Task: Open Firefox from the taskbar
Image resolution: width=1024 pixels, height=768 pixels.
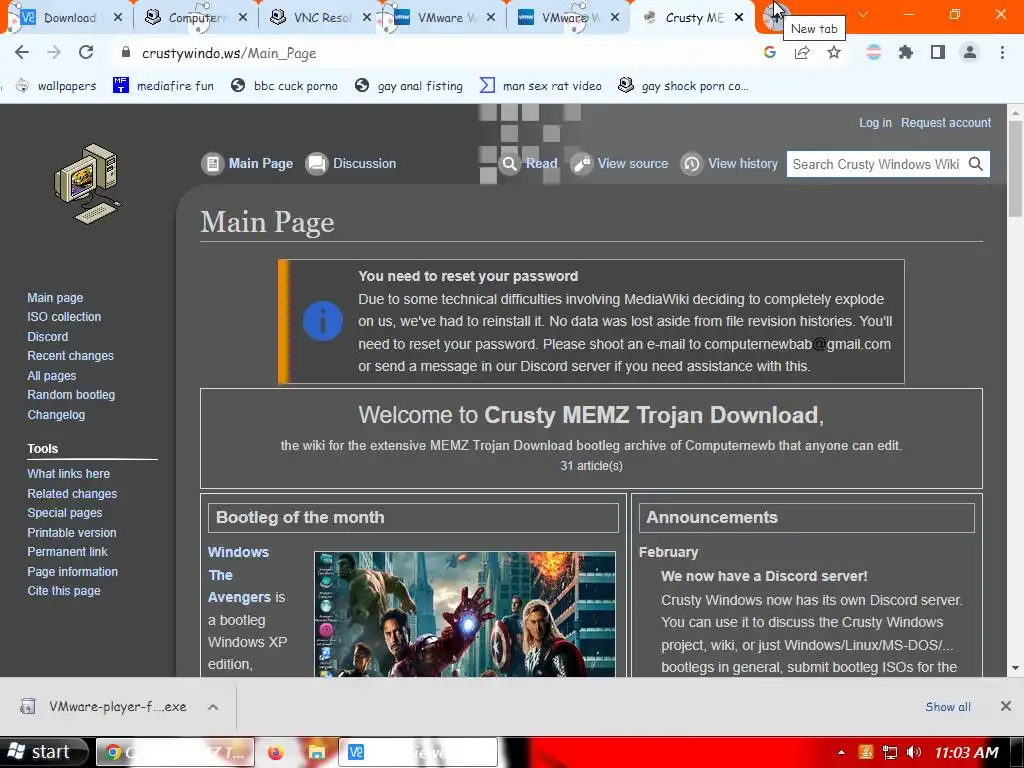Action: click(276, 752)
